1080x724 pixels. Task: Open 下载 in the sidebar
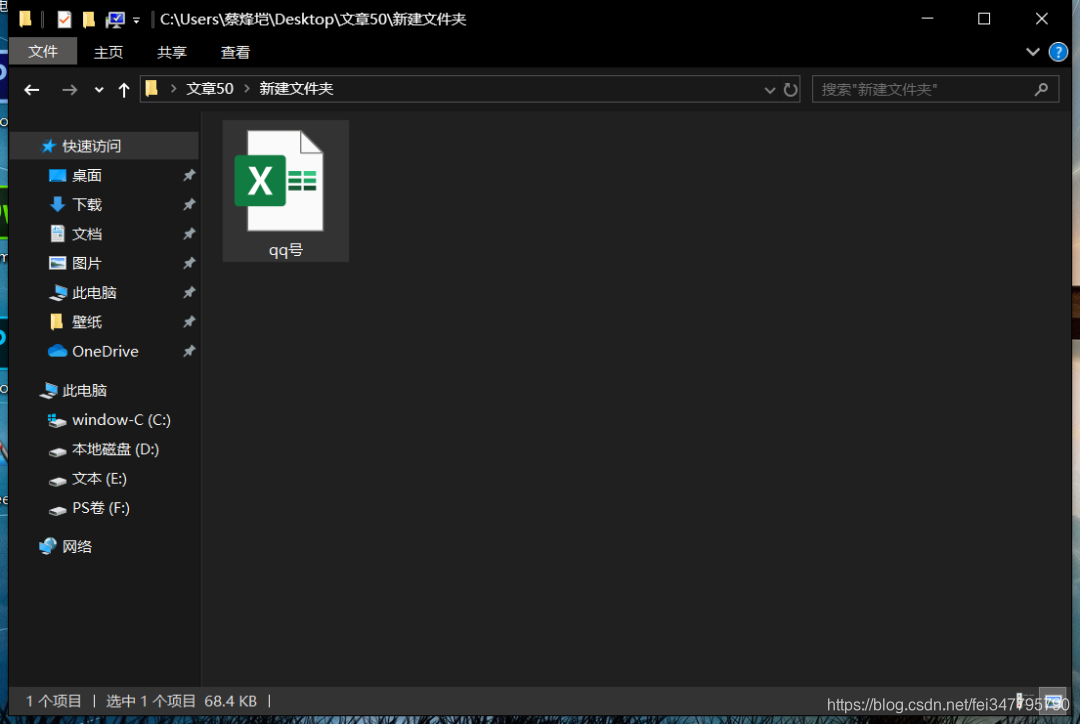coord(87,205)
